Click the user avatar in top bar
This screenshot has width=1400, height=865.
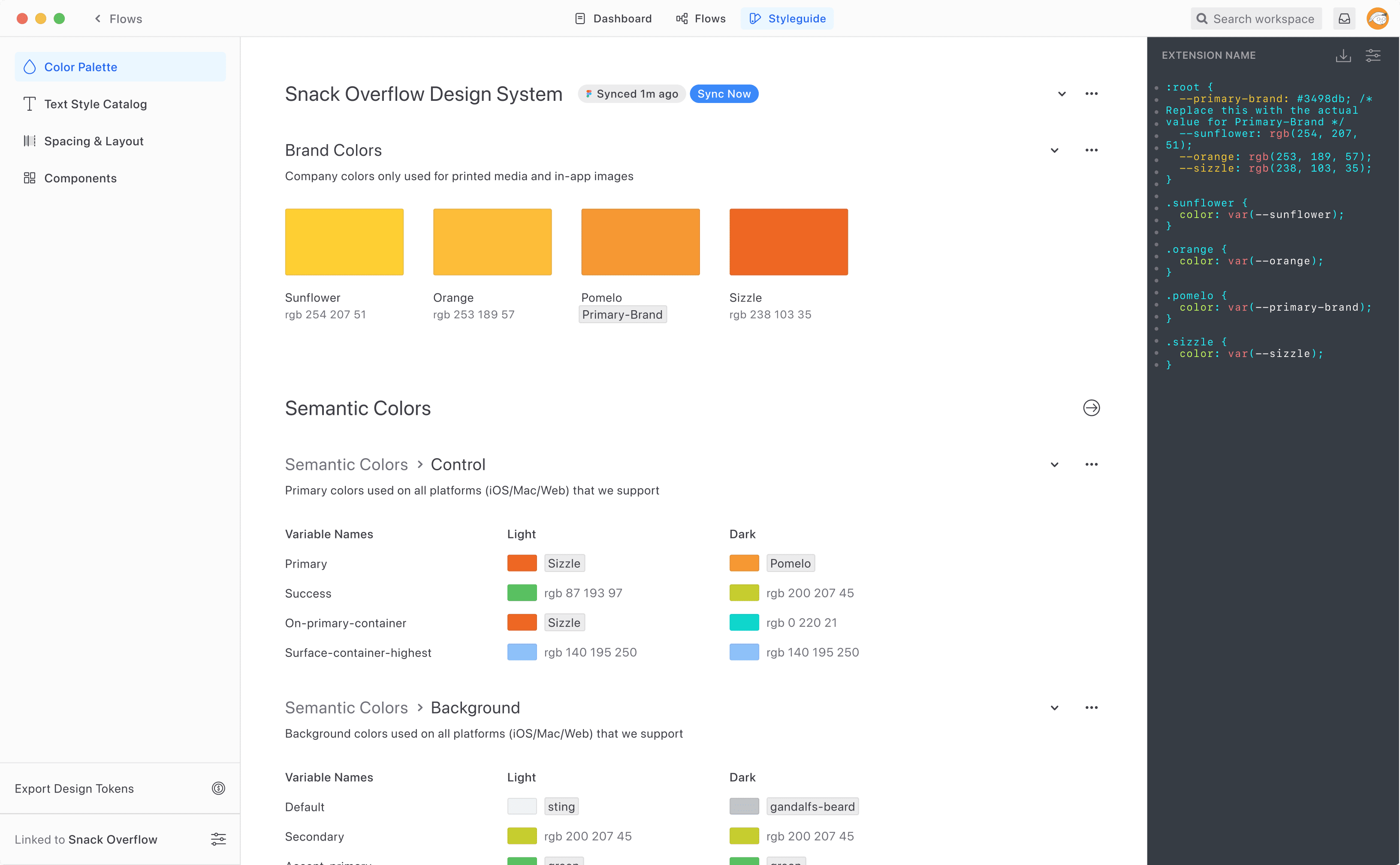1377,19
